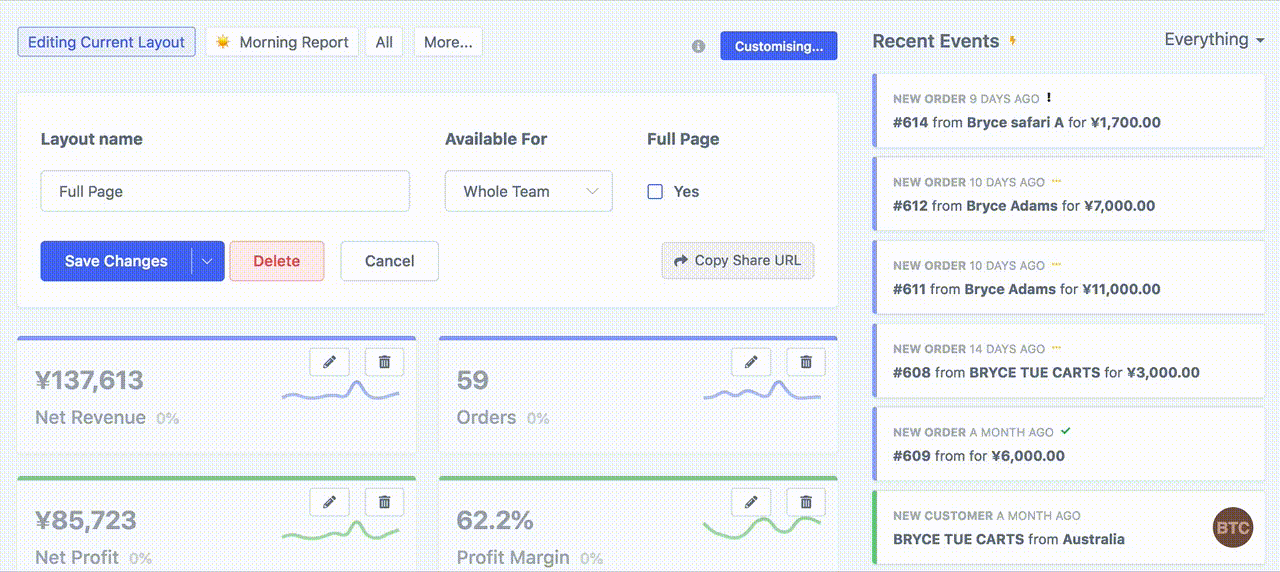Click pencil icon on Net Profit card
Viewport: 1280px width, 572px height.
[329, 502]
